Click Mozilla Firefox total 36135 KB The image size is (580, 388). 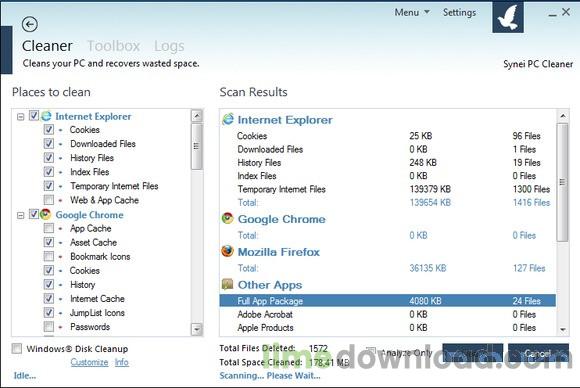click(x=428, y=268)
